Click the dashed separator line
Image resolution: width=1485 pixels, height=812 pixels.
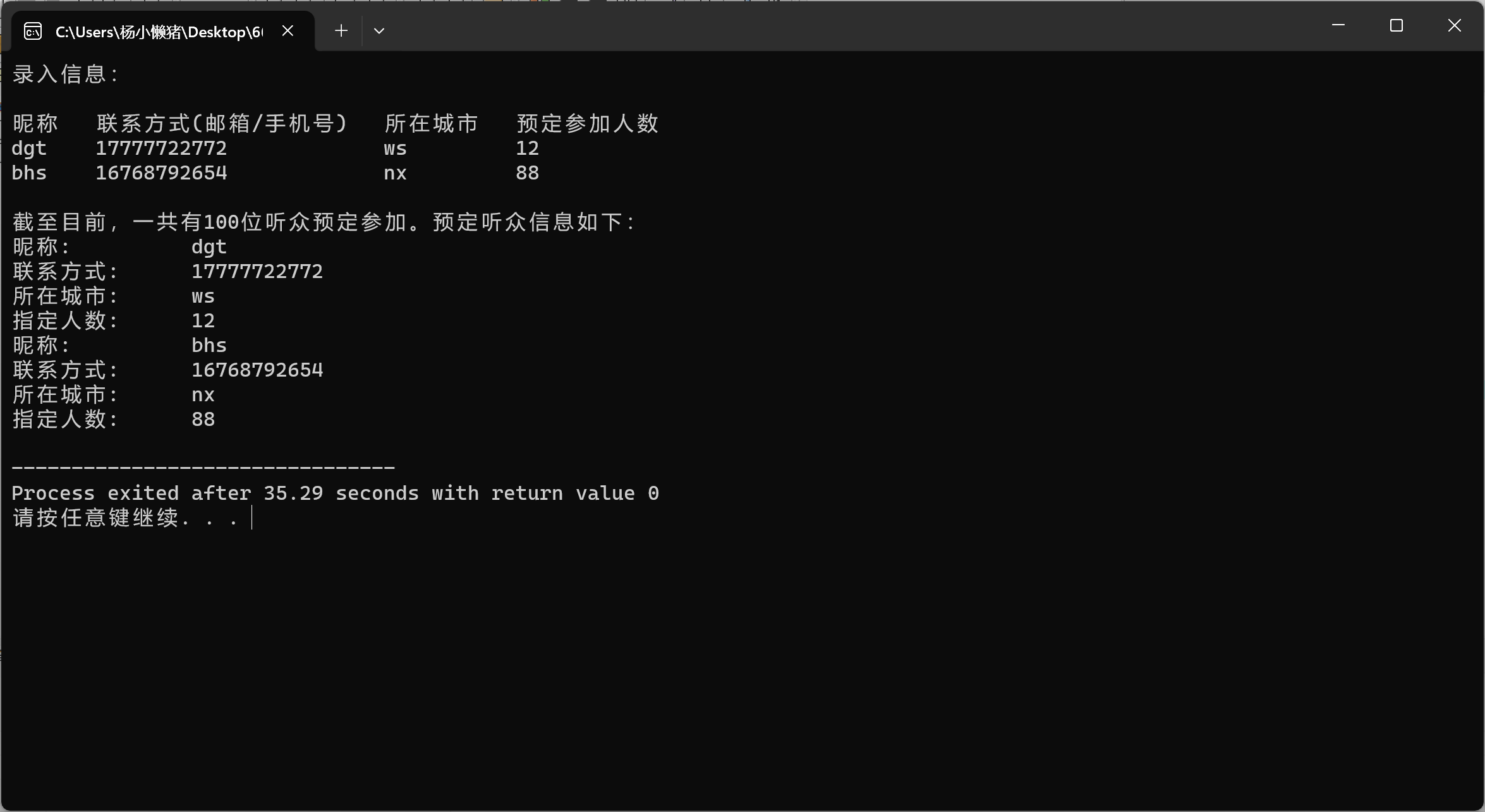pyautogui.click(x=202, y=468)
